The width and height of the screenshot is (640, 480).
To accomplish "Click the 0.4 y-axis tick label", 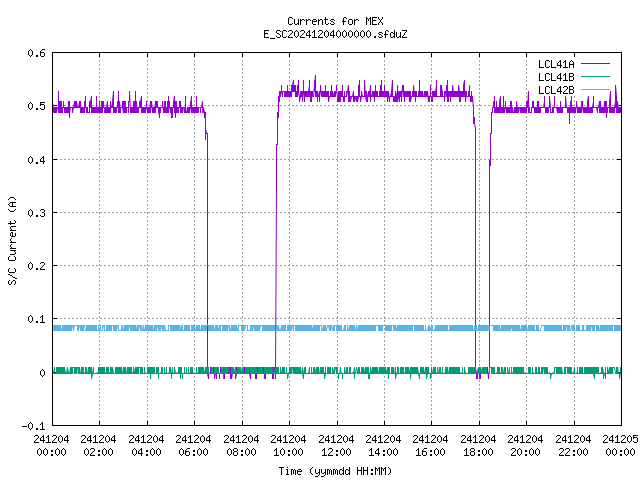I will (x=36, y=160).
